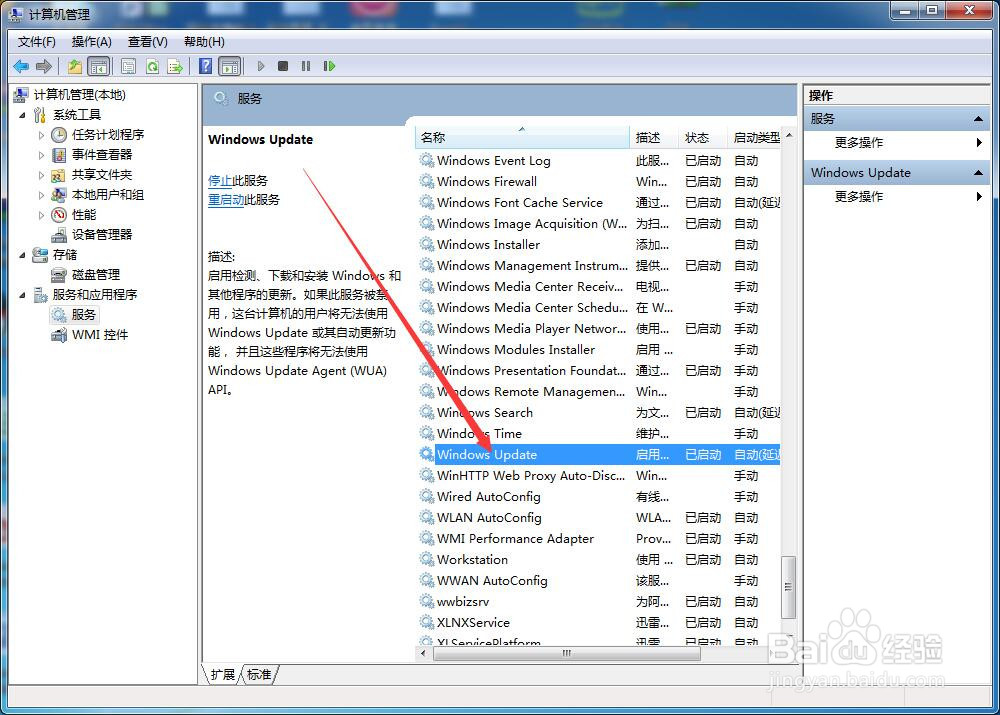The width and height of the screenshot is (1000, 715).
Task: Click the horizontal scrollbar thumb in services list
Action: pyautogui.click(x=566, y=653)
